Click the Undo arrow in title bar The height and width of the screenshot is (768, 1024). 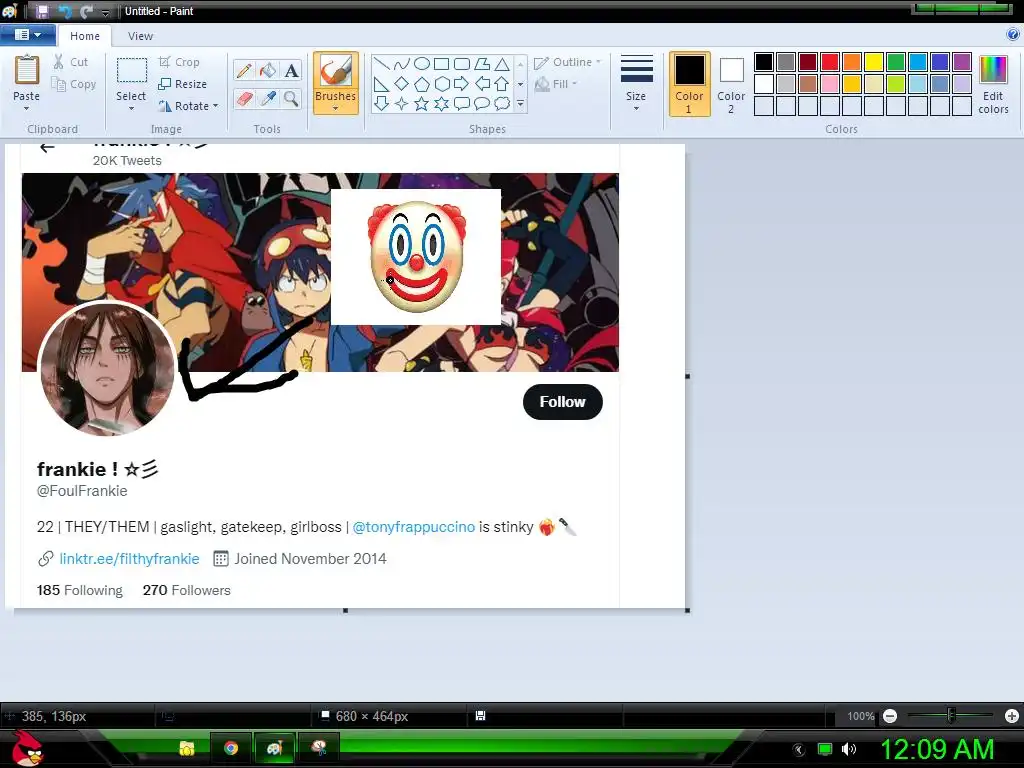pos(65,11)
